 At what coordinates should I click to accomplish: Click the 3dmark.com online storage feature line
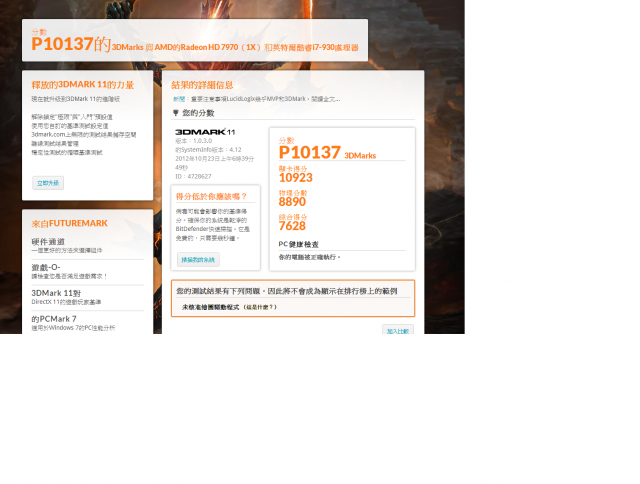tap(84, 134)
